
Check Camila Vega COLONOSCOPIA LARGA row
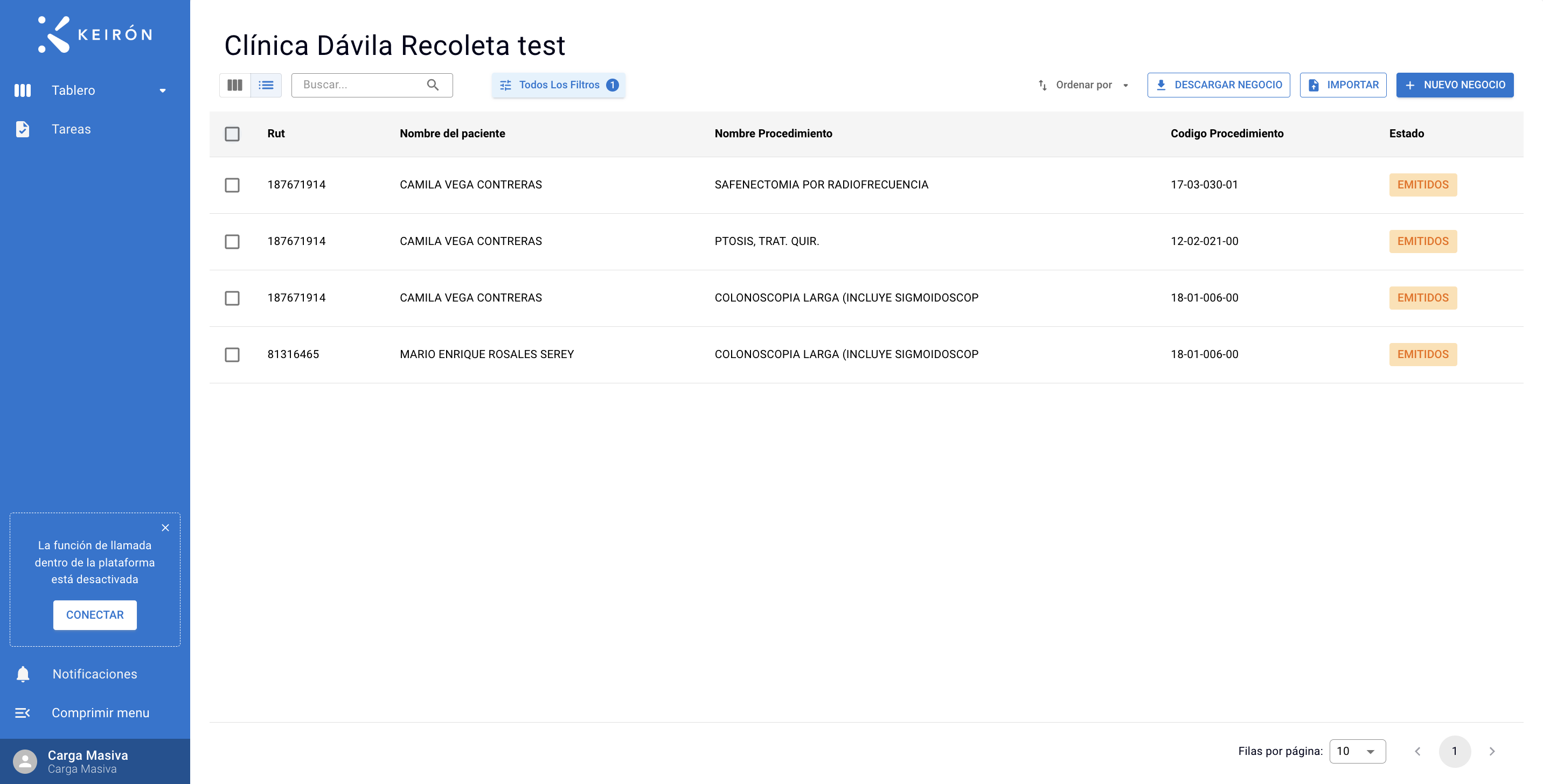232,298
